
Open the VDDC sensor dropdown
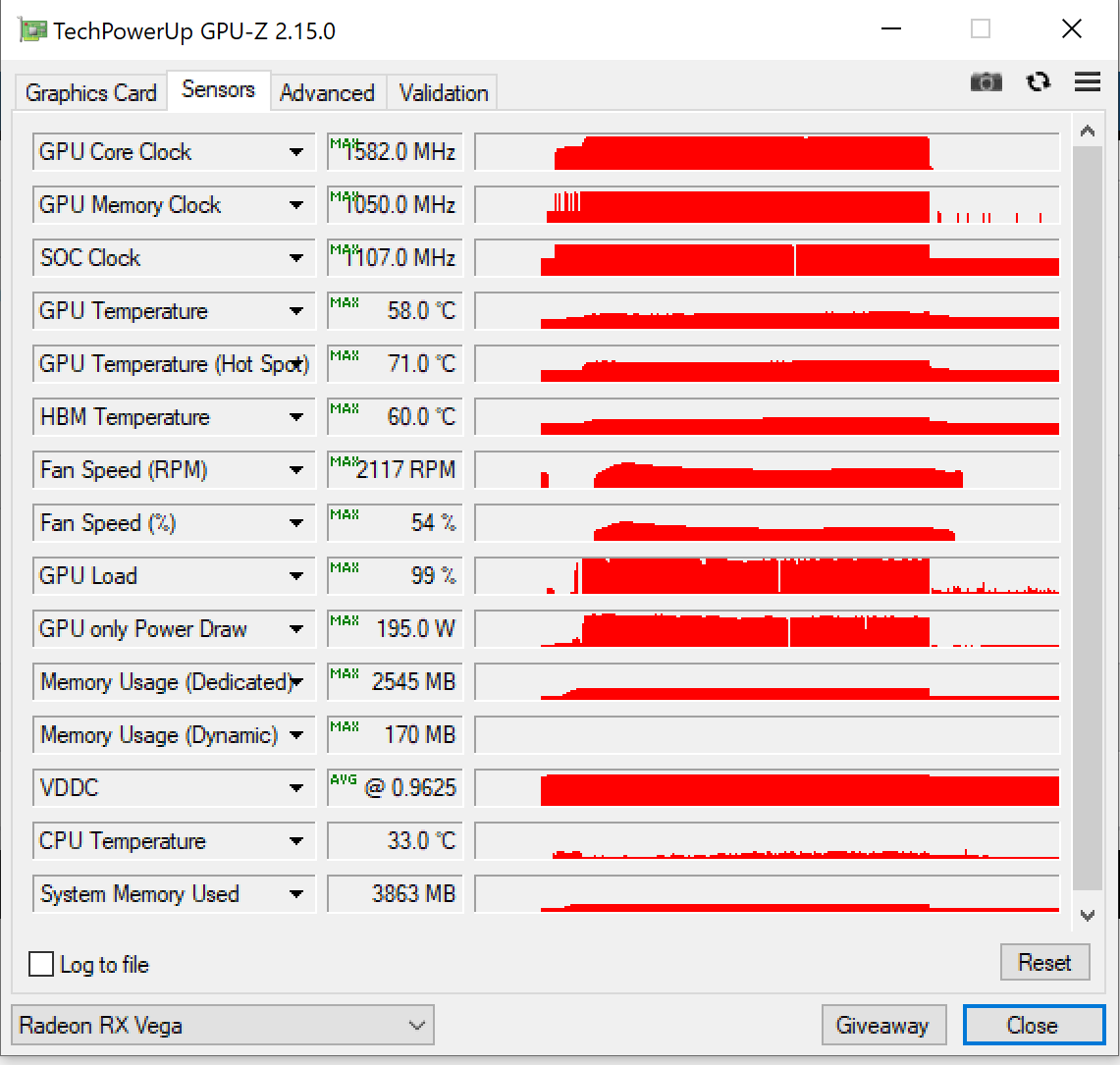(x=295, y=788)
